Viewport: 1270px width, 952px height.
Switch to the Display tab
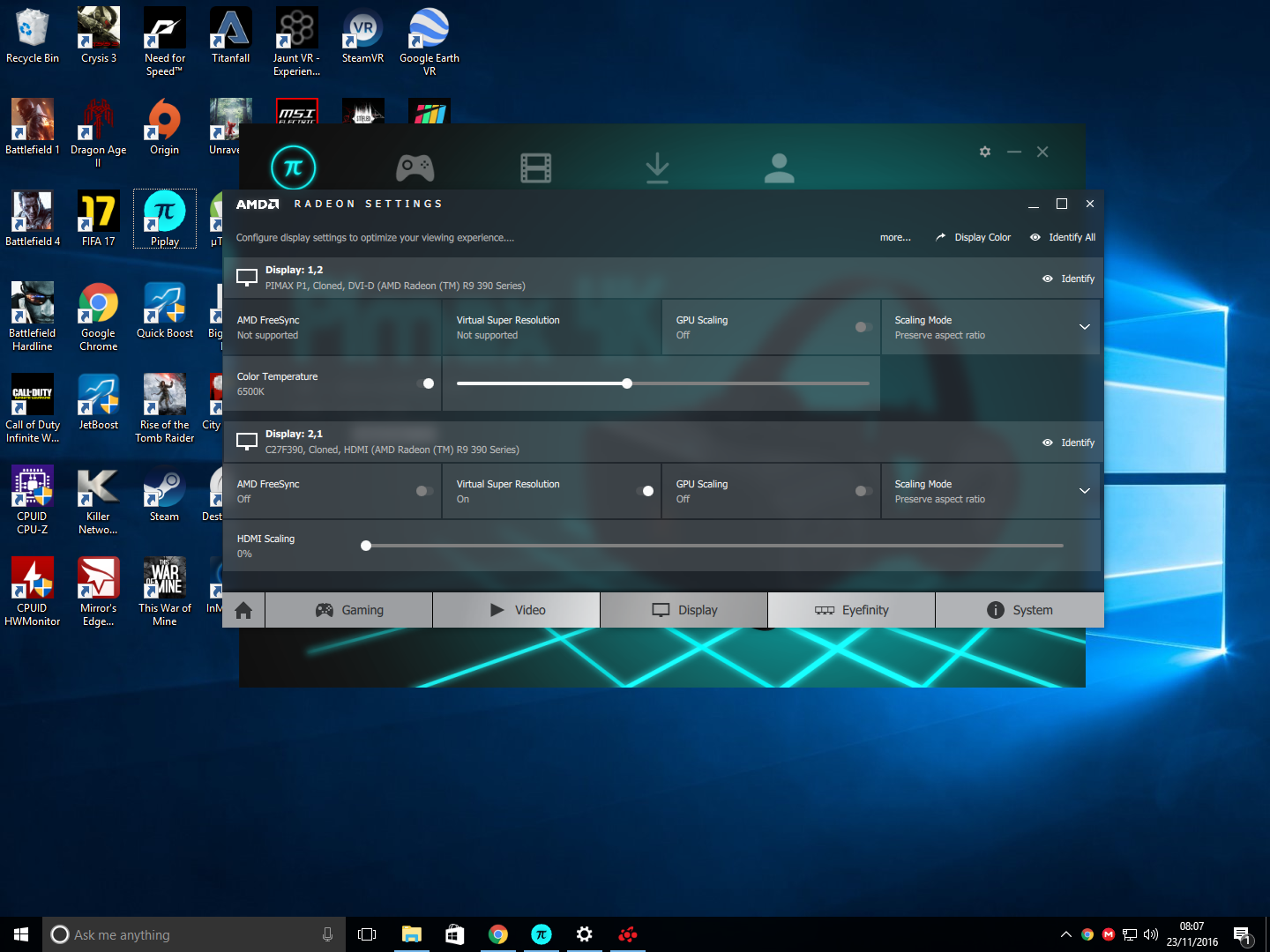(x=684, y=610)
